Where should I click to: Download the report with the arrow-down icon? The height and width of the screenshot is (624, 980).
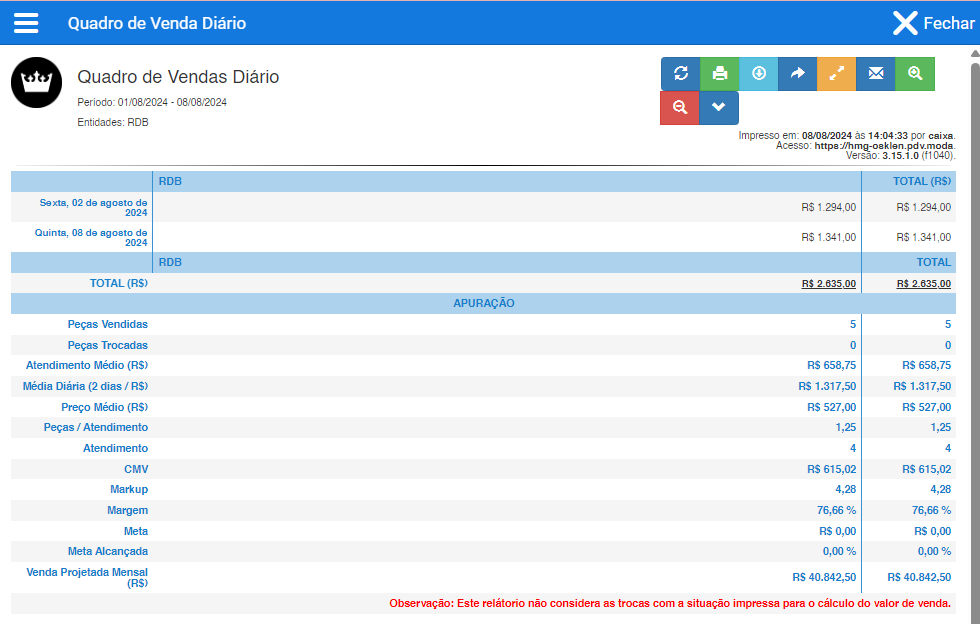point(758,73)
